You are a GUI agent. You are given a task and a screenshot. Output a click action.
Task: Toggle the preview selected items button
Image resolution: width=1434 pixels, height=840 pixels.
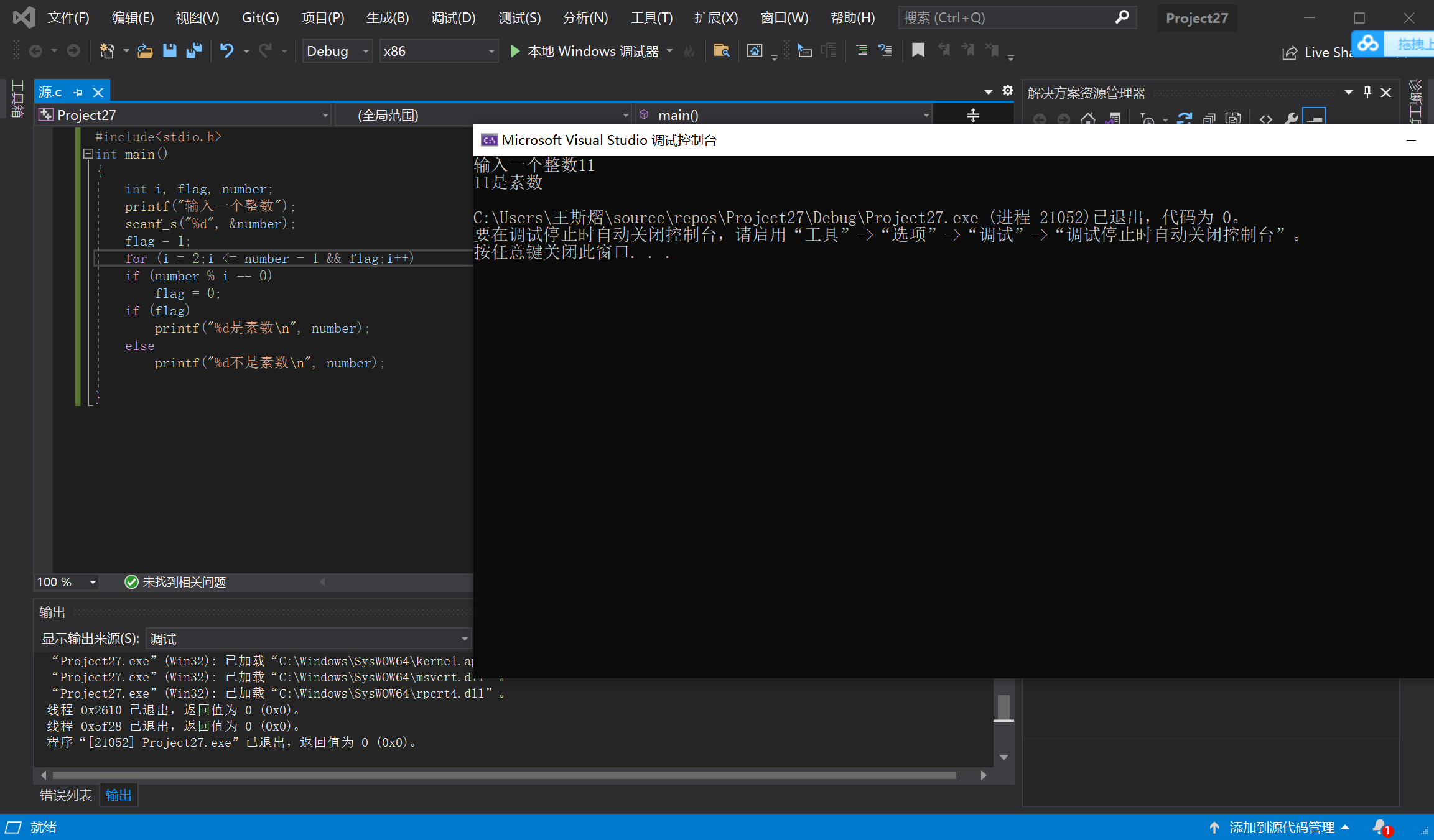pos(1315,118)
